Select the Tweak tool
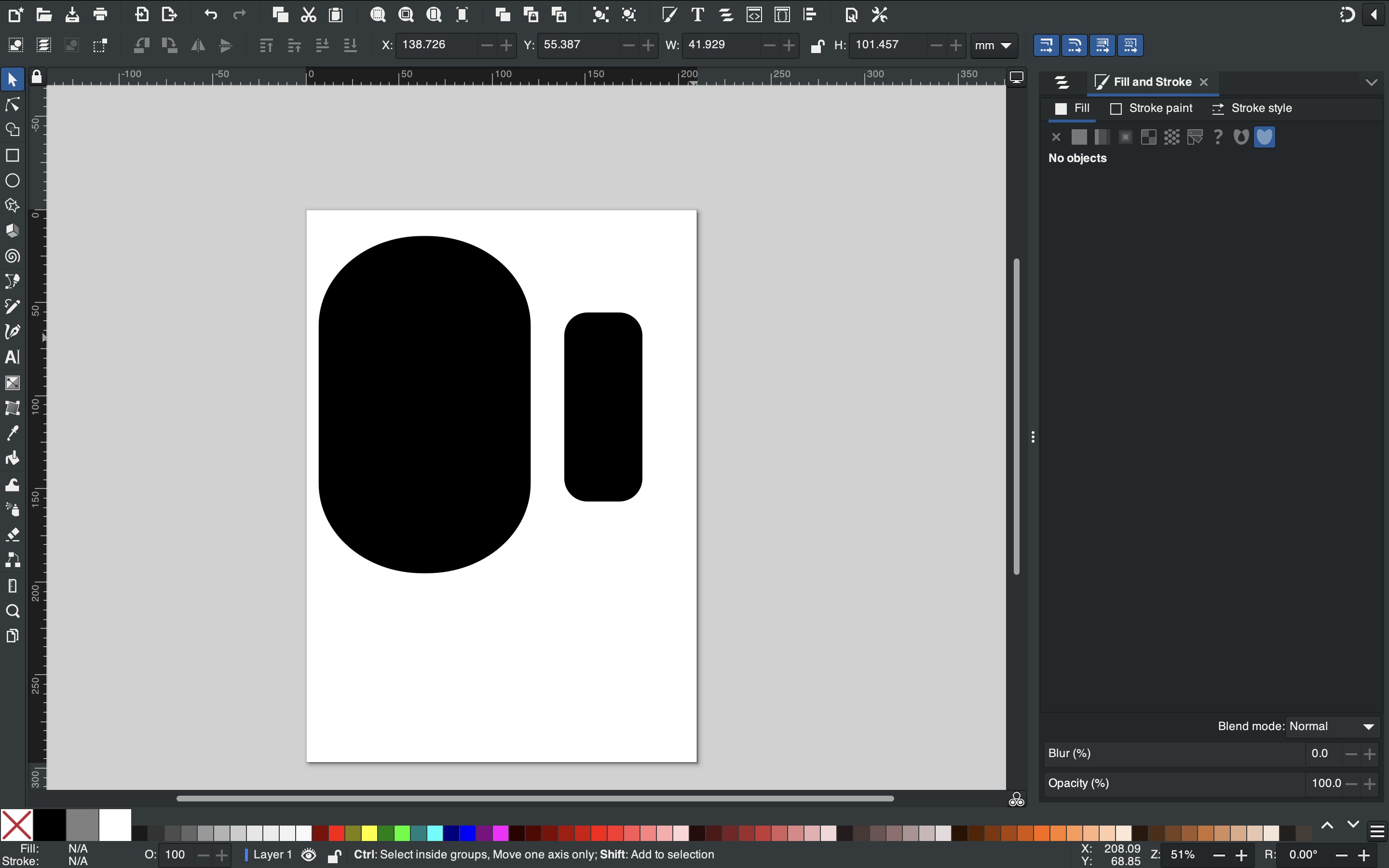The height and width of the screenshot is (868, 1389). tap(12, 485)
